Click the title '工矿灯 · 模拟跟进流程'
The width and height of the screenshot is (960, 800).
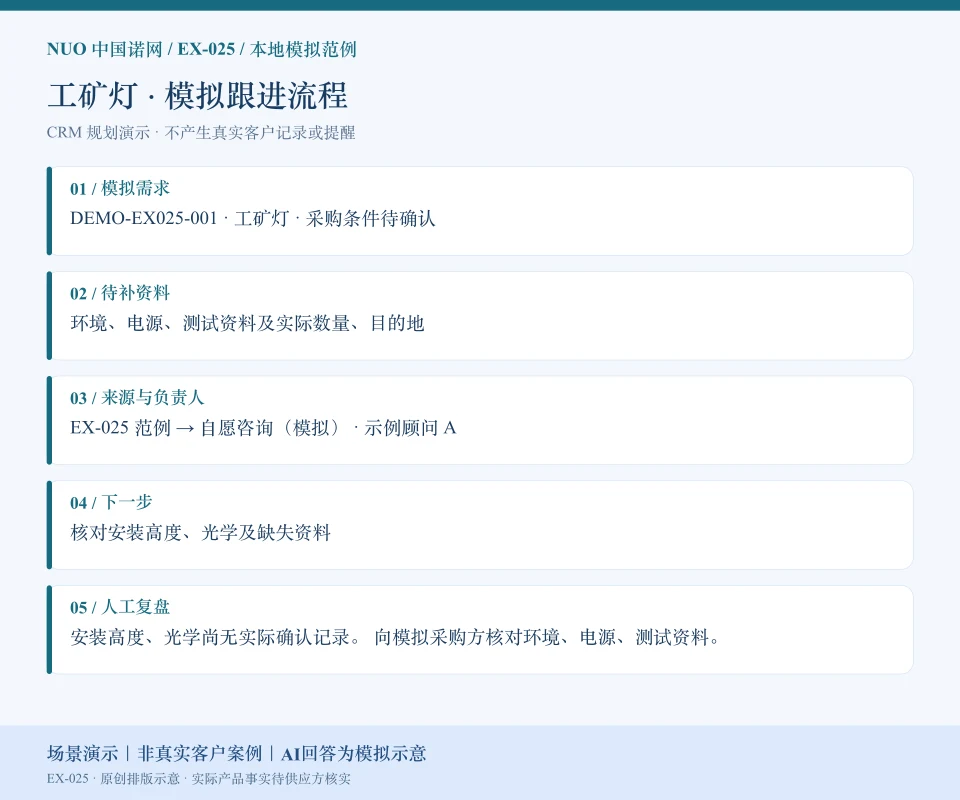[197, 95]
